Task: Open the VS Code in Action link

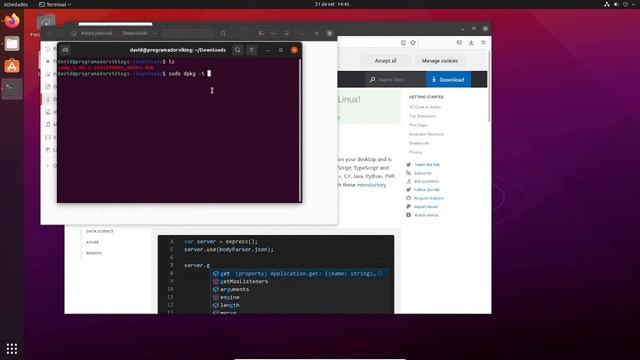Action: [425, 107]
